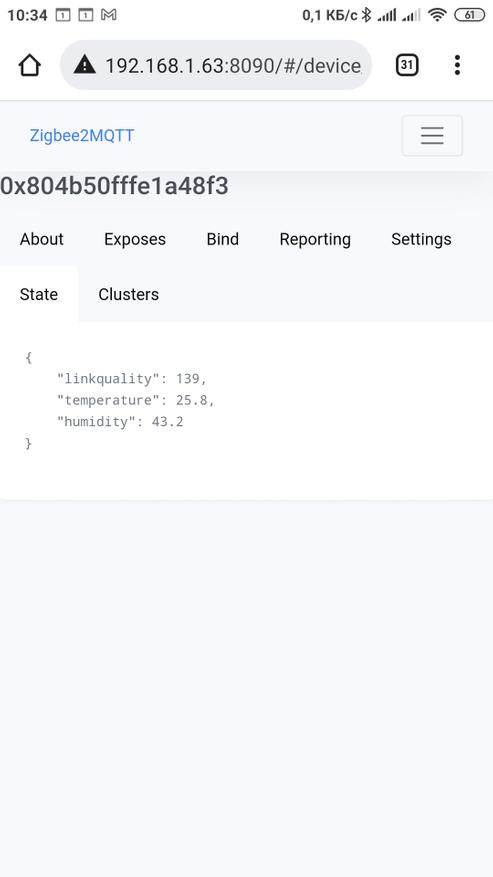
Task: Switch to the Settings tab
Action: 421,239
